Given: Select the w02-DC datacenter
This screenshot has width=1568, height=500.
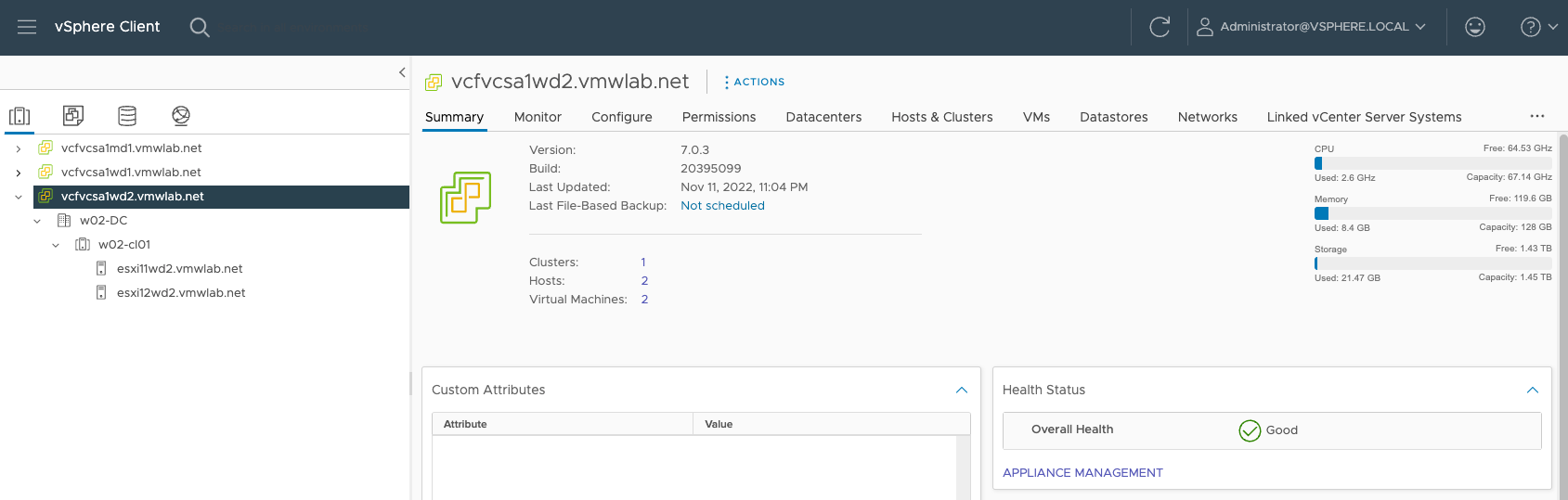Looking at the screenshot, I should click(104, 220).
